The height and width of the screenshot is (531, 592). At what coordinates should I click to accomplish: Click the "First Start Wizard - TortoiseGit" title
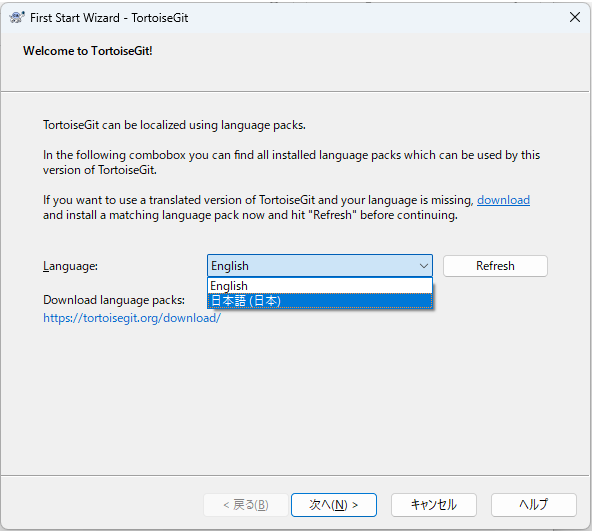tap(109, 18)
